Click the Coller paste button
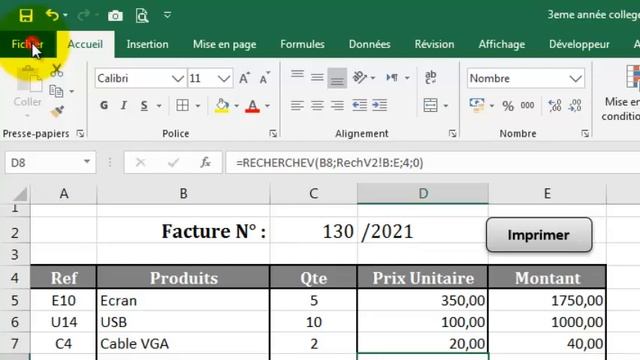 28,90
